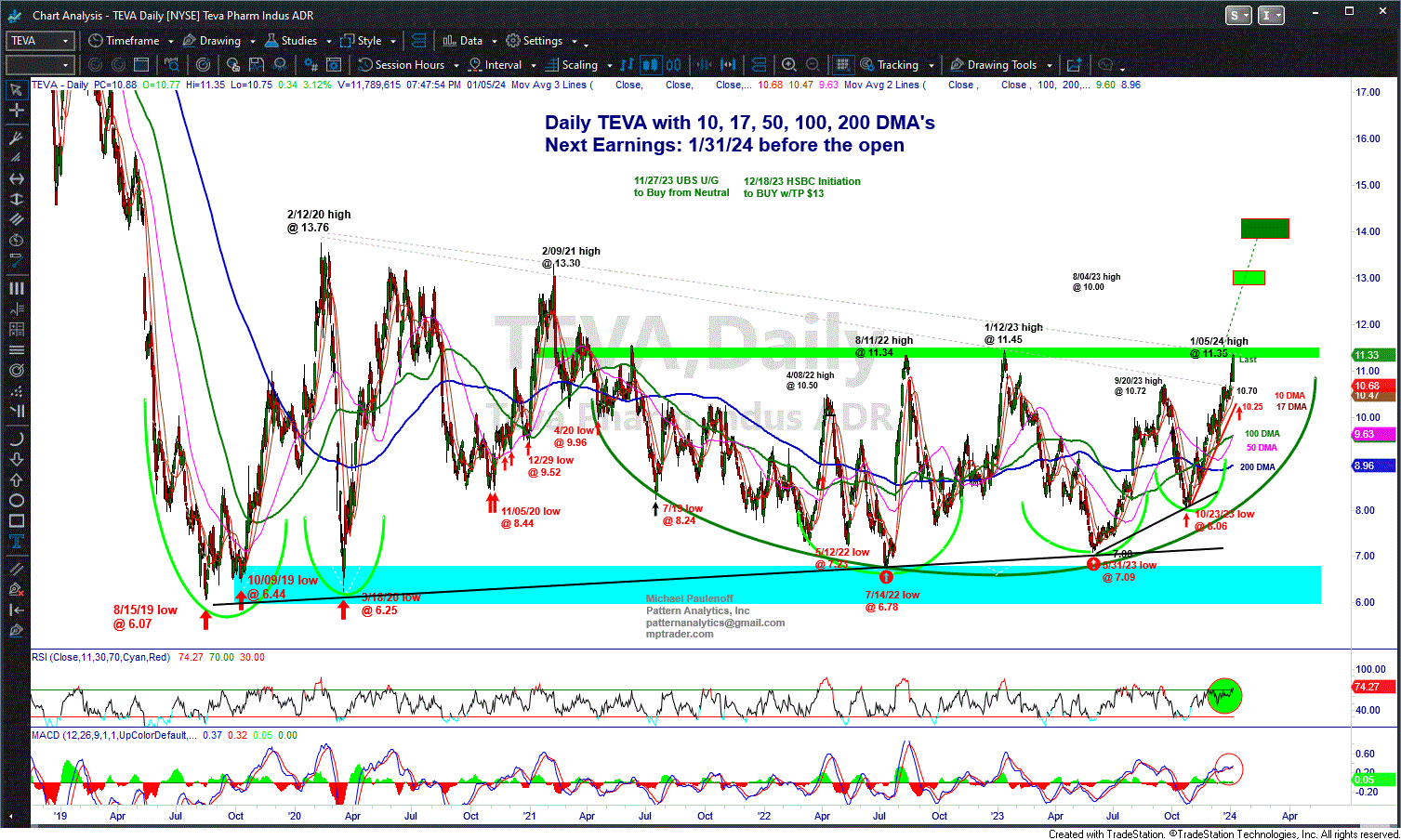Screen dimensions: 1401x840
Task: Select the three vertical bars tool
Action: 16,288
